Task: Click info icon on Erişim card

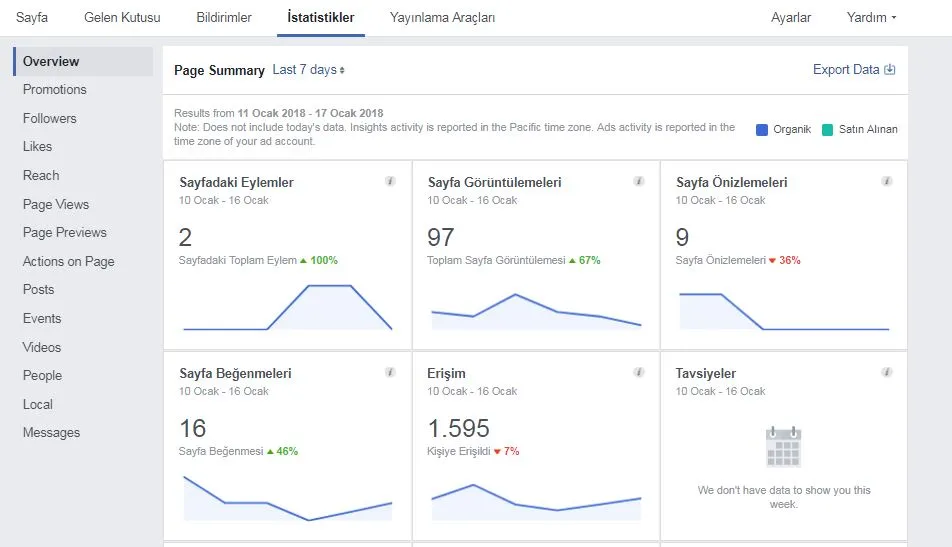Action: (639, 372)
